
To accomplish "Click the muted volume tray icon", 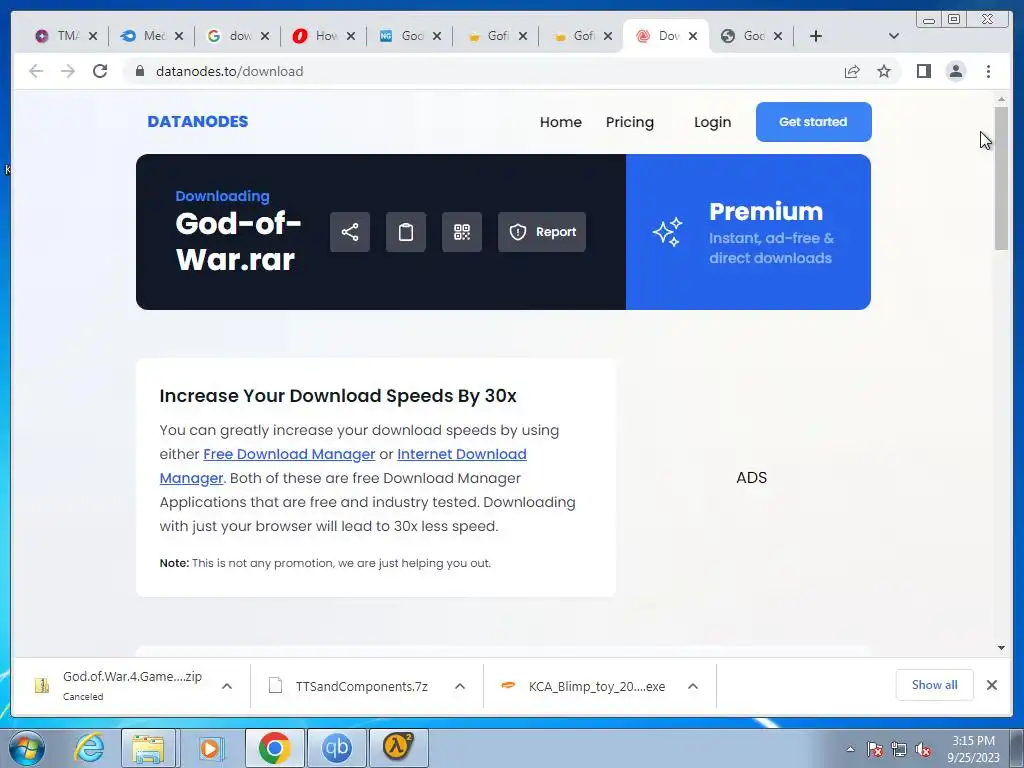I will click(x=923, y=749).
